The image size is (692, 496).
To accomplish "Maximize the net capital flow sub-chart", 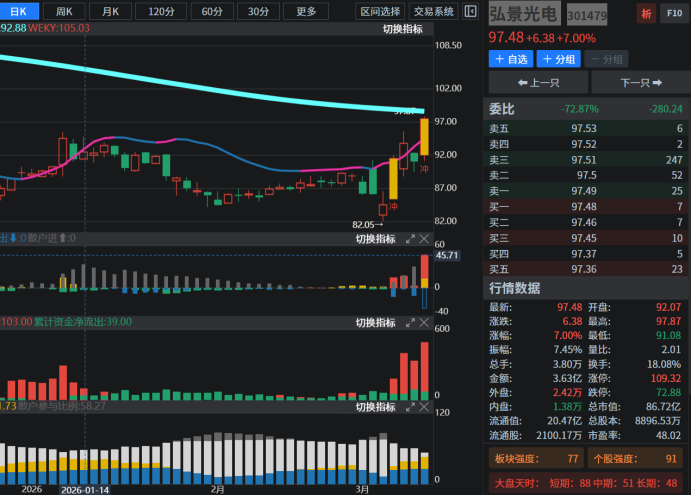I will coord(409,323).
